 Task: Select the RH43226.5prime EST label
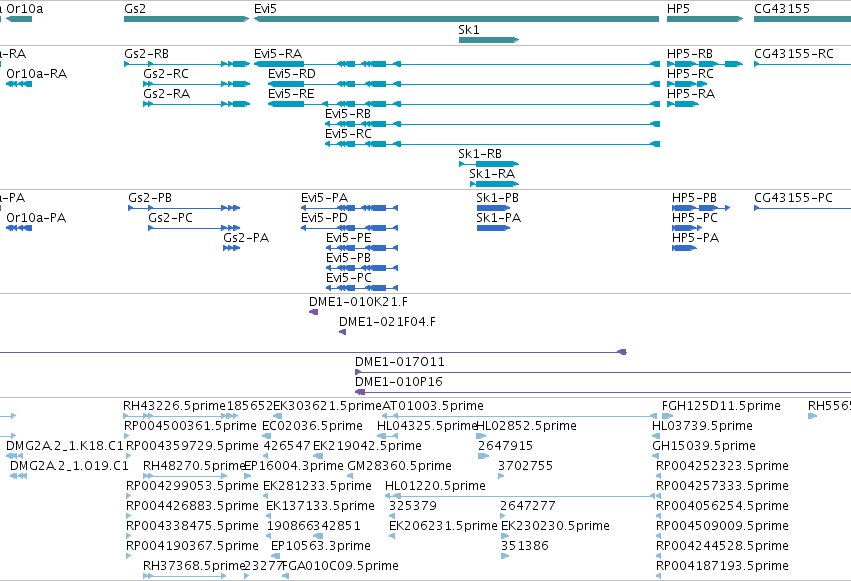tap(174, 406)
